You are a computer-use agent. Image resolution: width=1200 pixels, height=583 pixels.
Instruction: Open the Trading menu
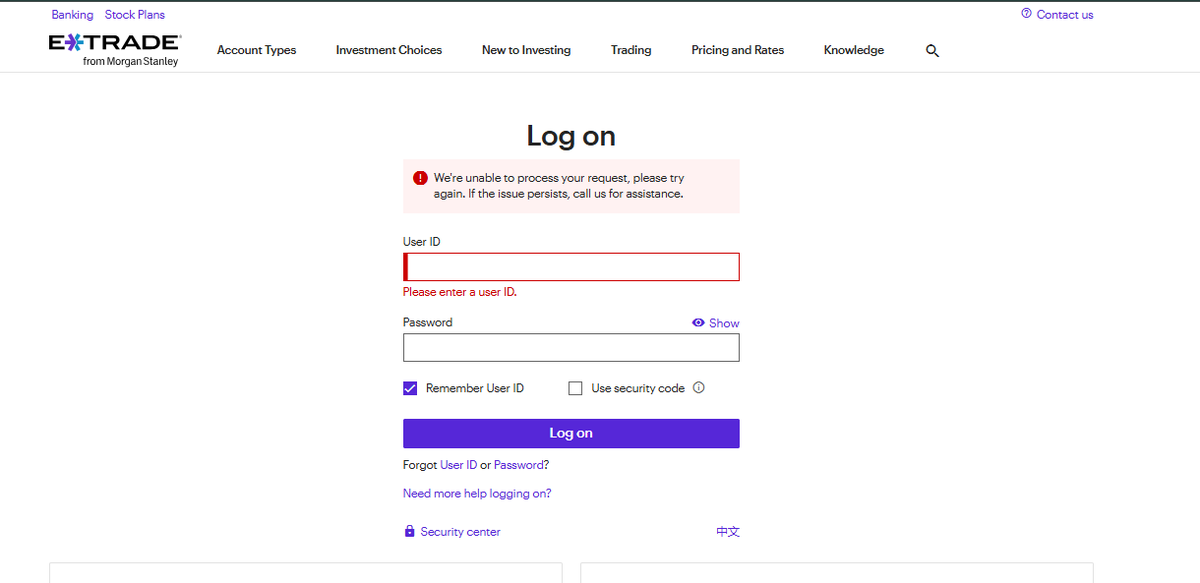click(631, 50)
